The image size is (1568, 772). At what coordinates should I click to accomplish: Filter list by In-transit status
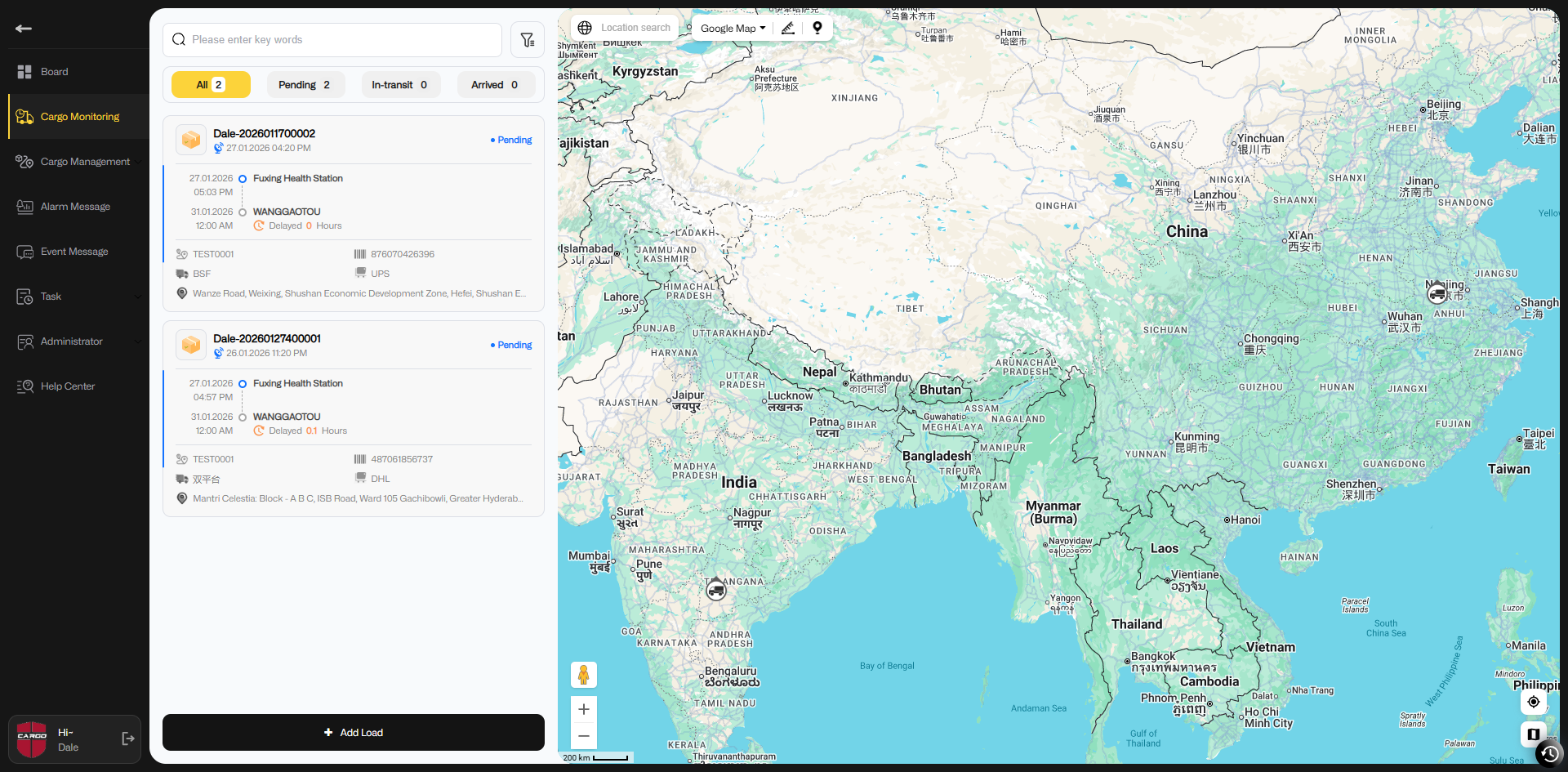[x=400, y=85]
